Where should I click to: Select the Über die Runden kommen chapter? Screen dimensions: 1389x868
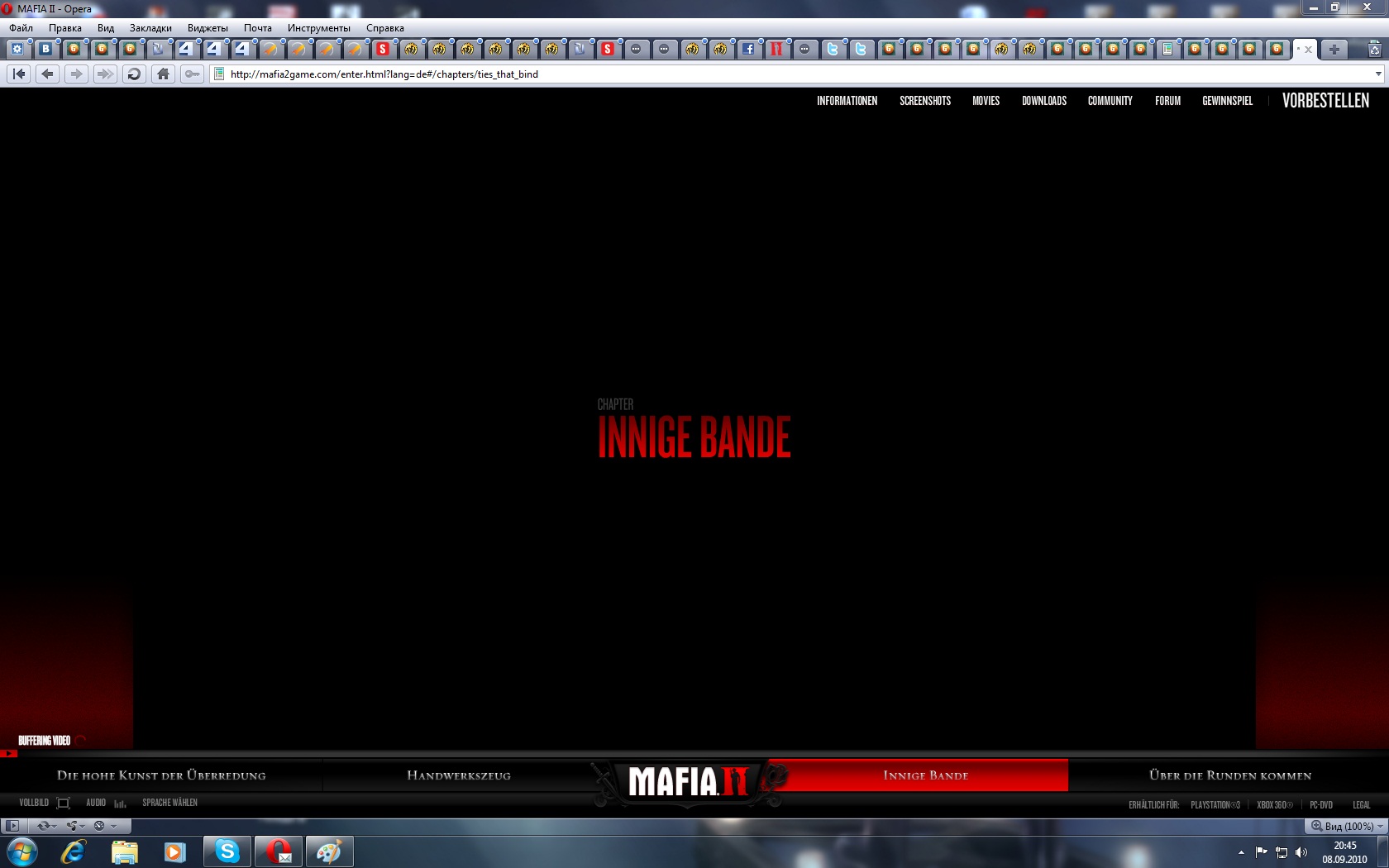[1230, 775]
